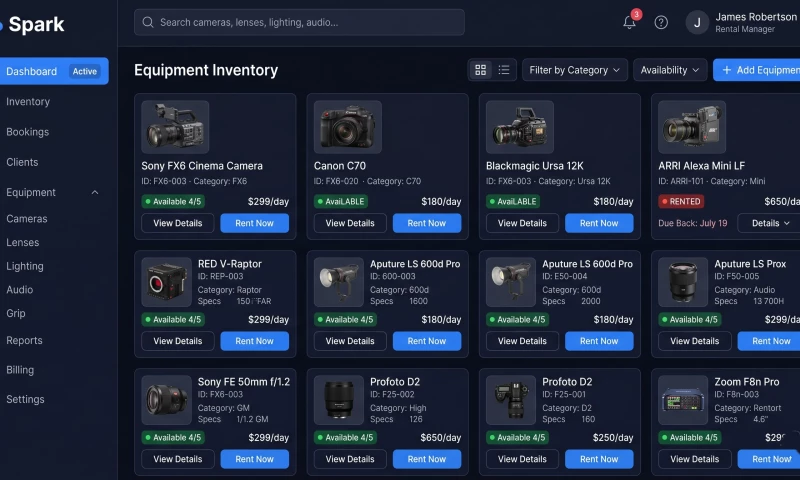The height and width of the screenshot is (480, 800).
Task: Rent Profoto D2 ID F25-002 now
Action: tap(427, 459)
